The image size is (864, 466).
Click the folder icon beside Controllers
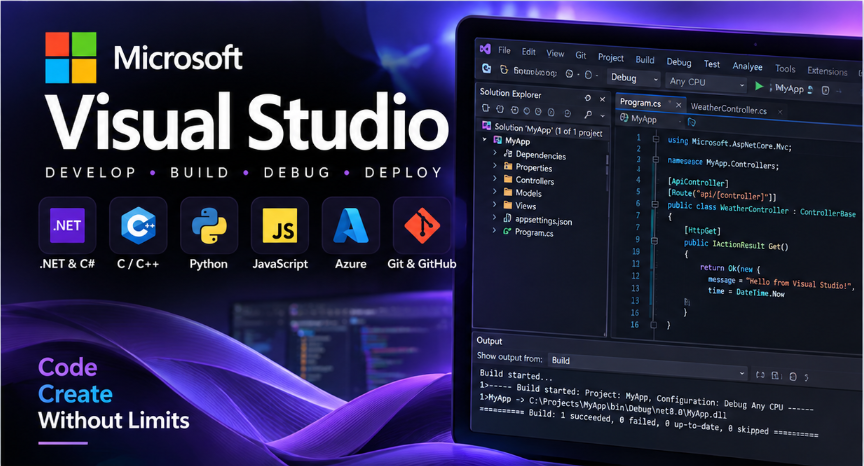[508, 179]
